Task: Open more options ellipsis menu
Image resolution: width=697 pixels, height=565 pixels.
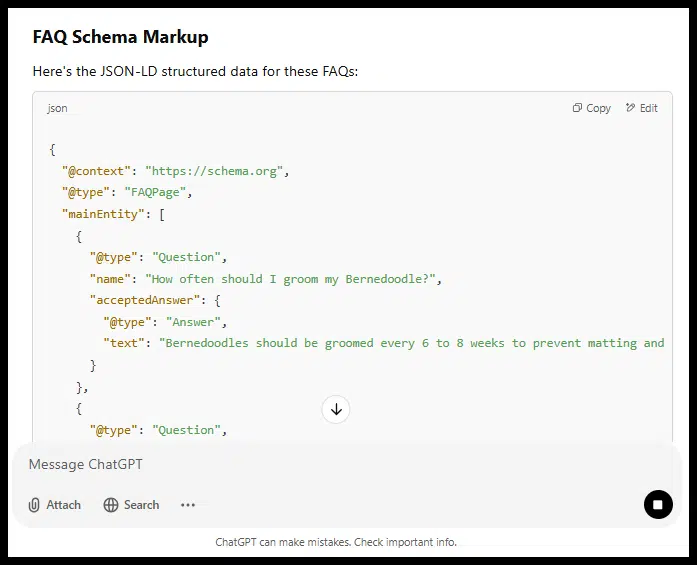Action: (x=188, y=505)
